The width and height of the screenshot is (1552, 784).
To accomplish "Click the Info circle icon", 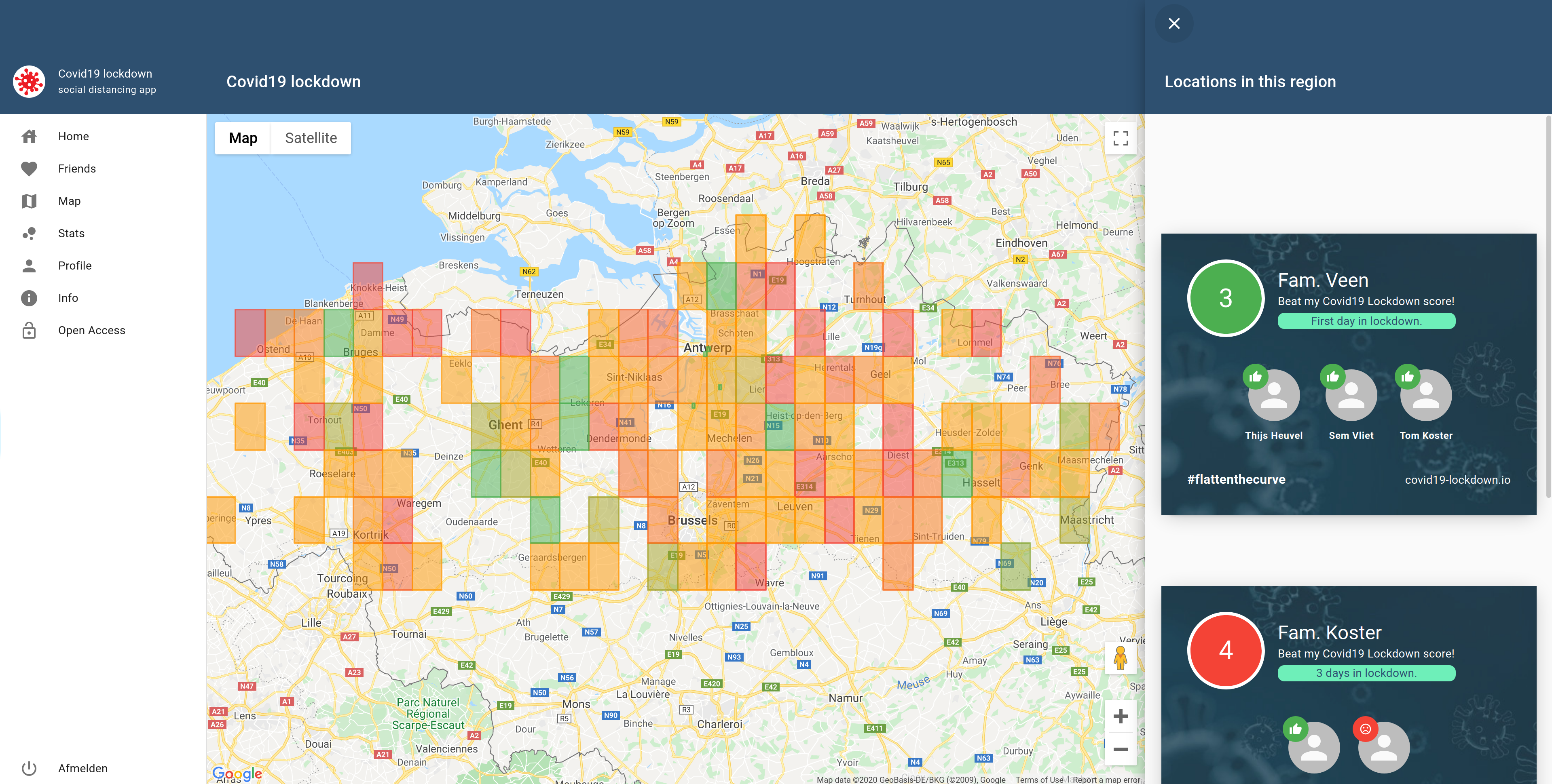I will (x=29, y=298).
